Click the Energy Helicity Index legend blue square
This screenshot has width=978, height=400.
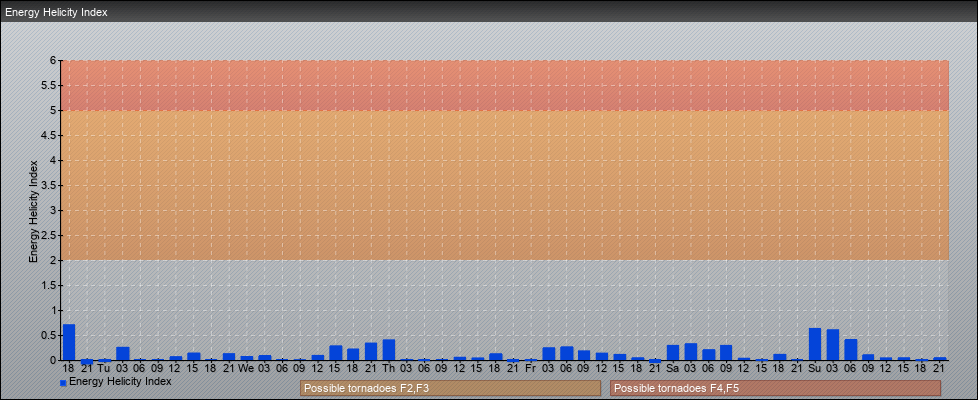point(63,383)
